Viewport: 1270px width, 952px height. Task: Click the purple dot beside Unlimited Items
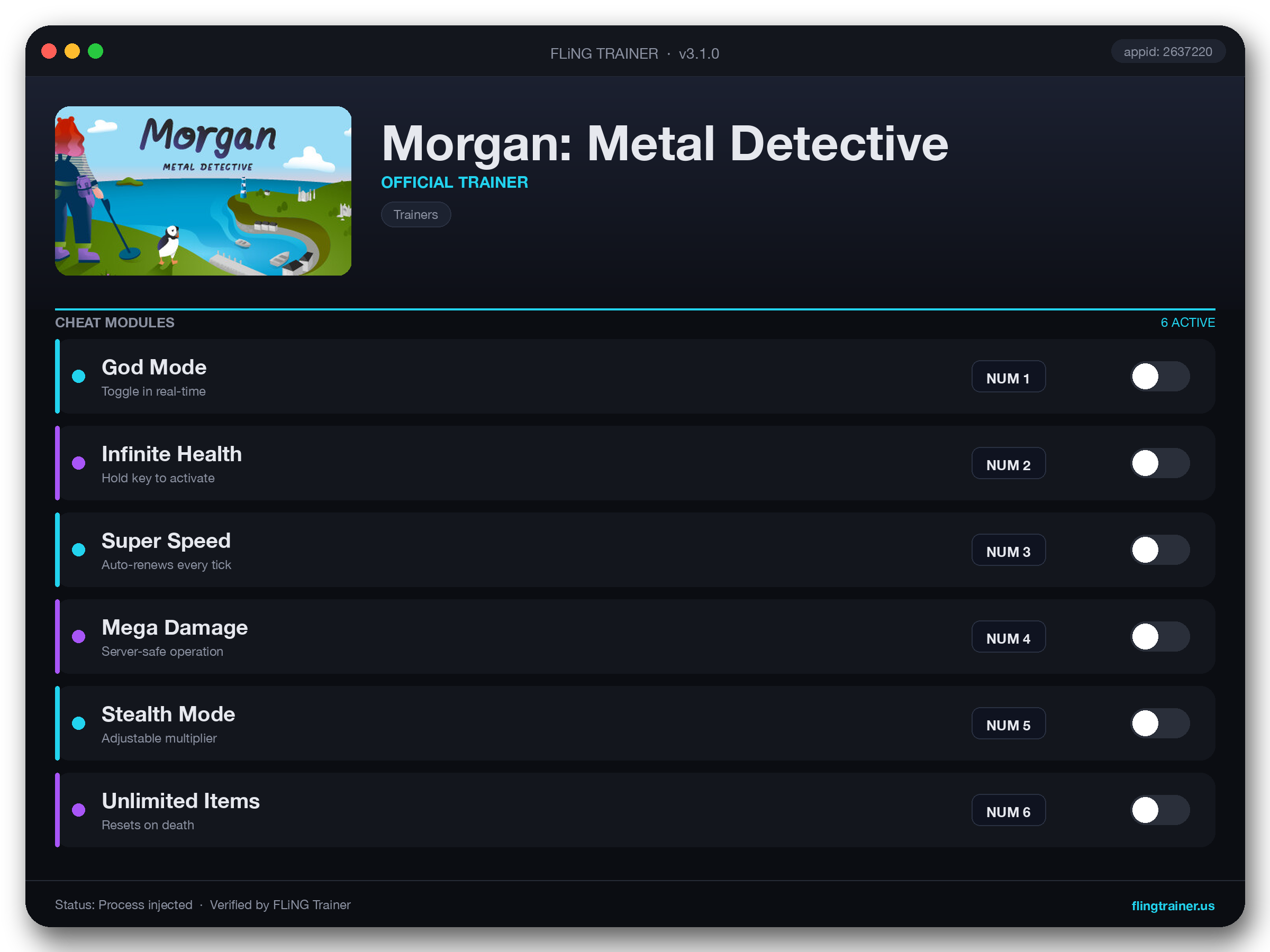click(x=79, y=810)
